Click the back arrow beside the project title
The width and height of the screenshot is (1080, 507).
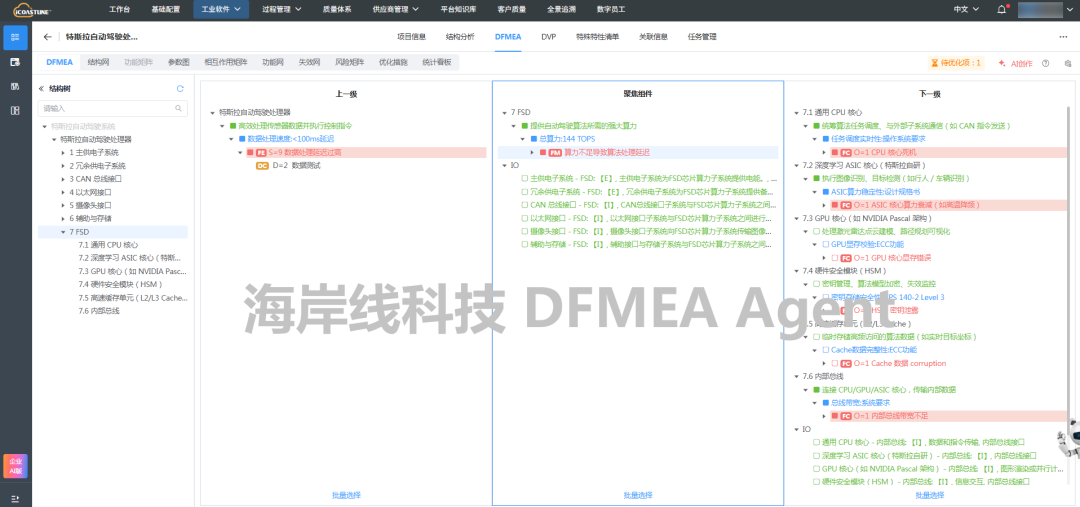(48, 37)
